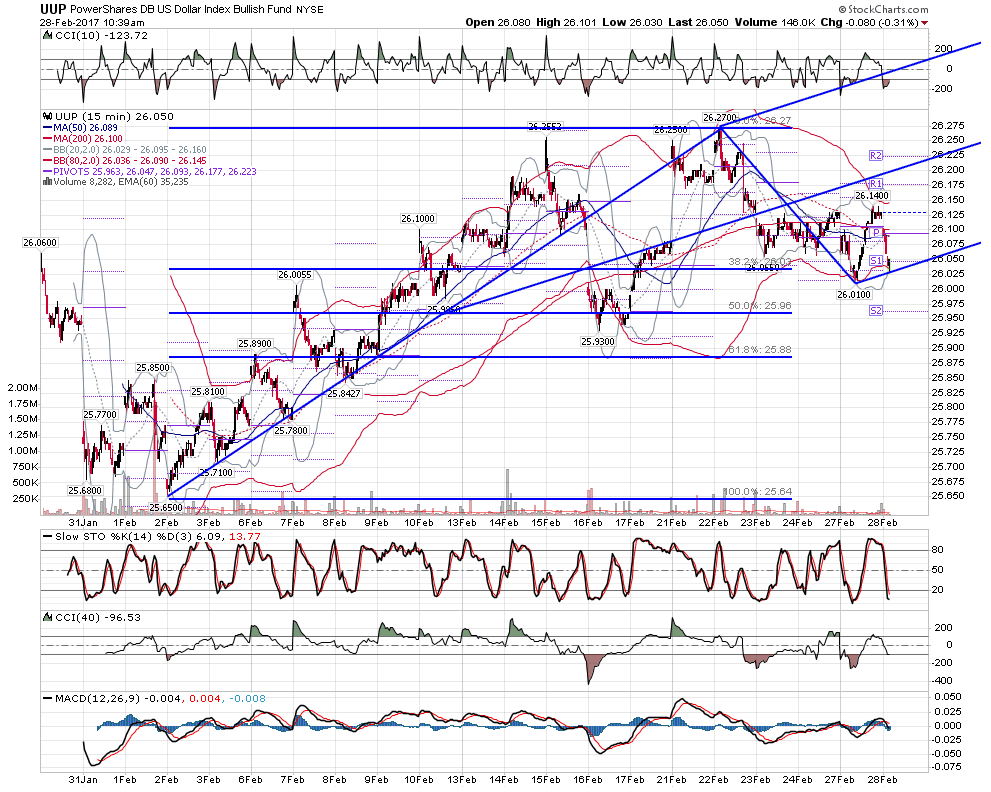The width and height of the screenshot is (991, 792).
Task: Click the R2 pivot label box
Action: point(875,155)
